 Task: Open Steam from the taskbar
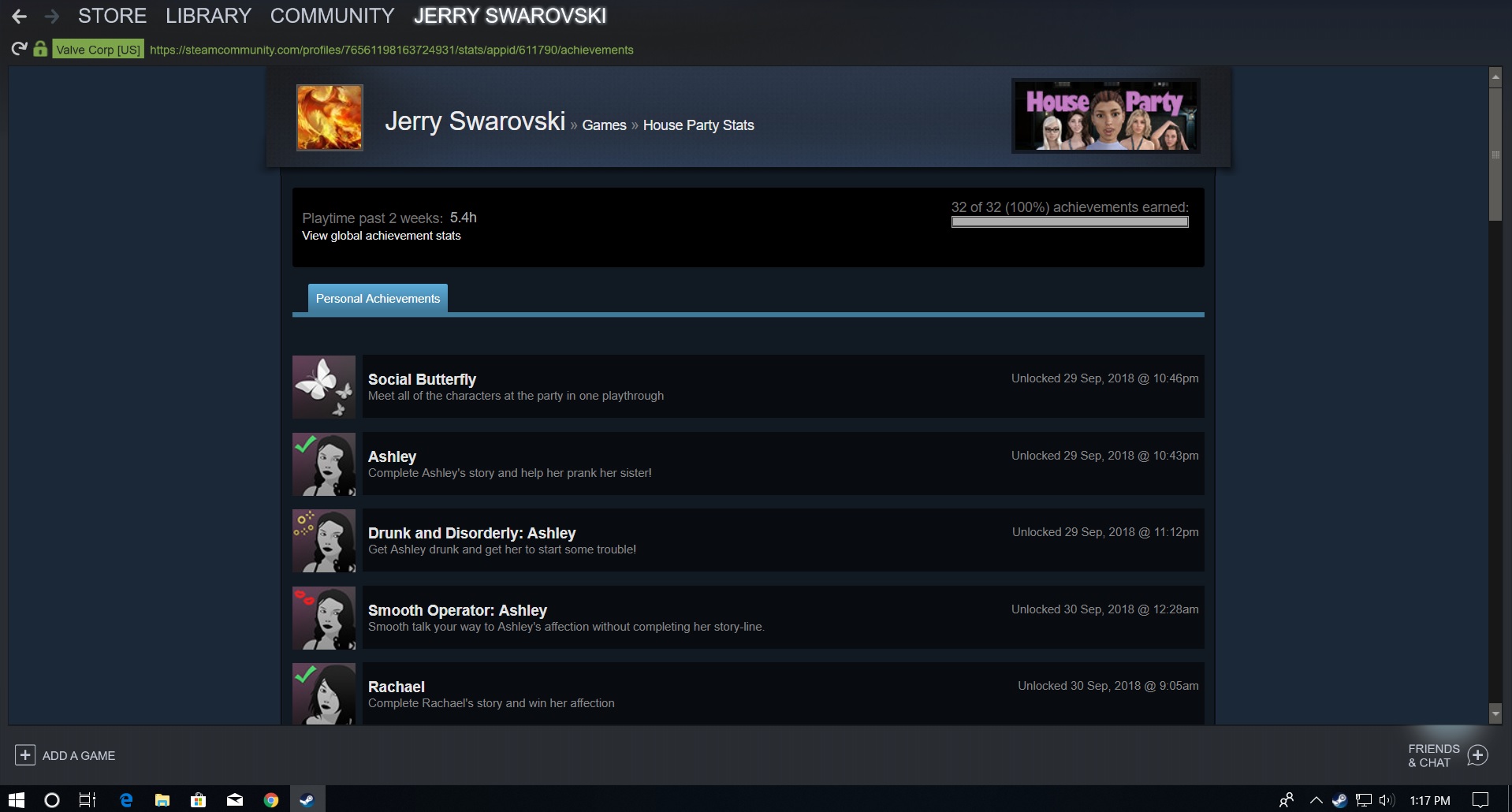point(307,800)
